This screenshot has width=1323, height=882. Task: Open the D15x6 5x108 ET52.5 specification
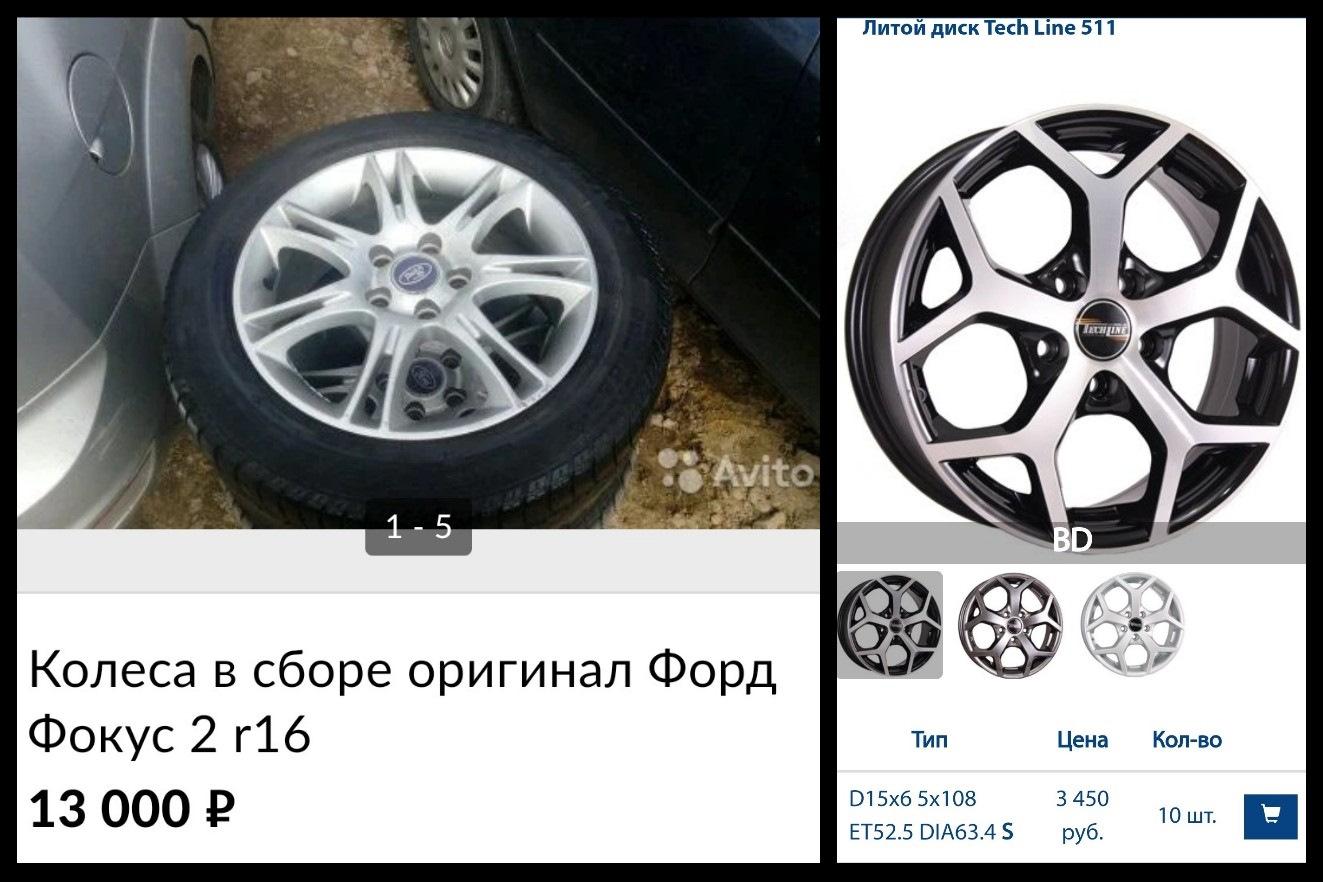tap(931, 815)
